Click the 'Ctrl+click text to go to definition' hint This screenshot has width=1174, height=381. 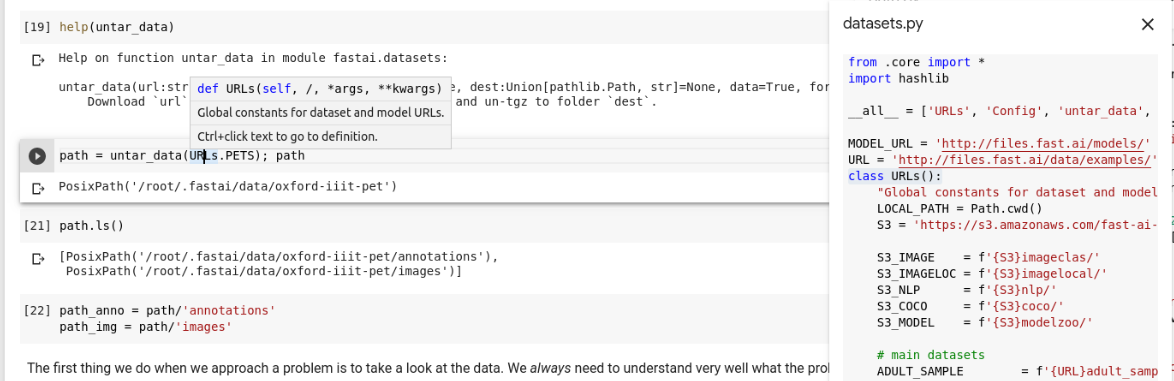point(288,136)
